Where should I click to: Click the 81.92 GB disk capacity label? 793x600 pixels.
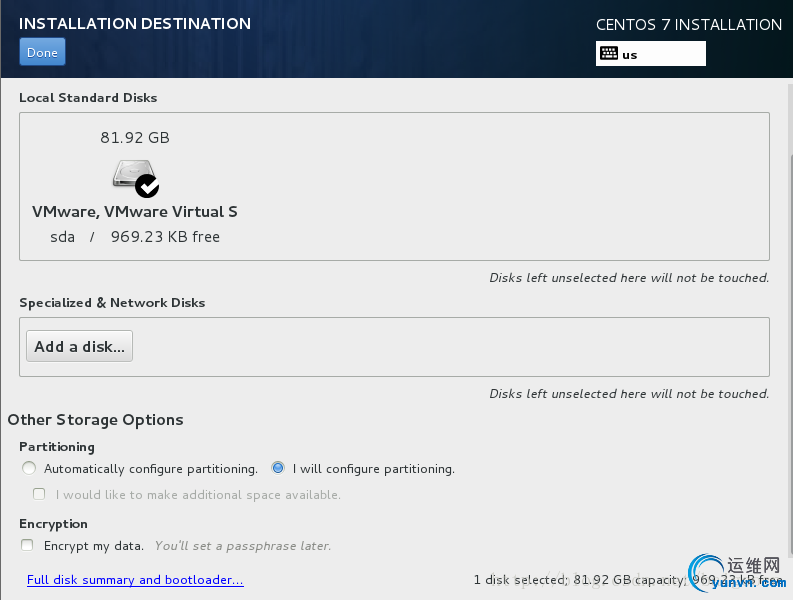(x=135, y=138)
